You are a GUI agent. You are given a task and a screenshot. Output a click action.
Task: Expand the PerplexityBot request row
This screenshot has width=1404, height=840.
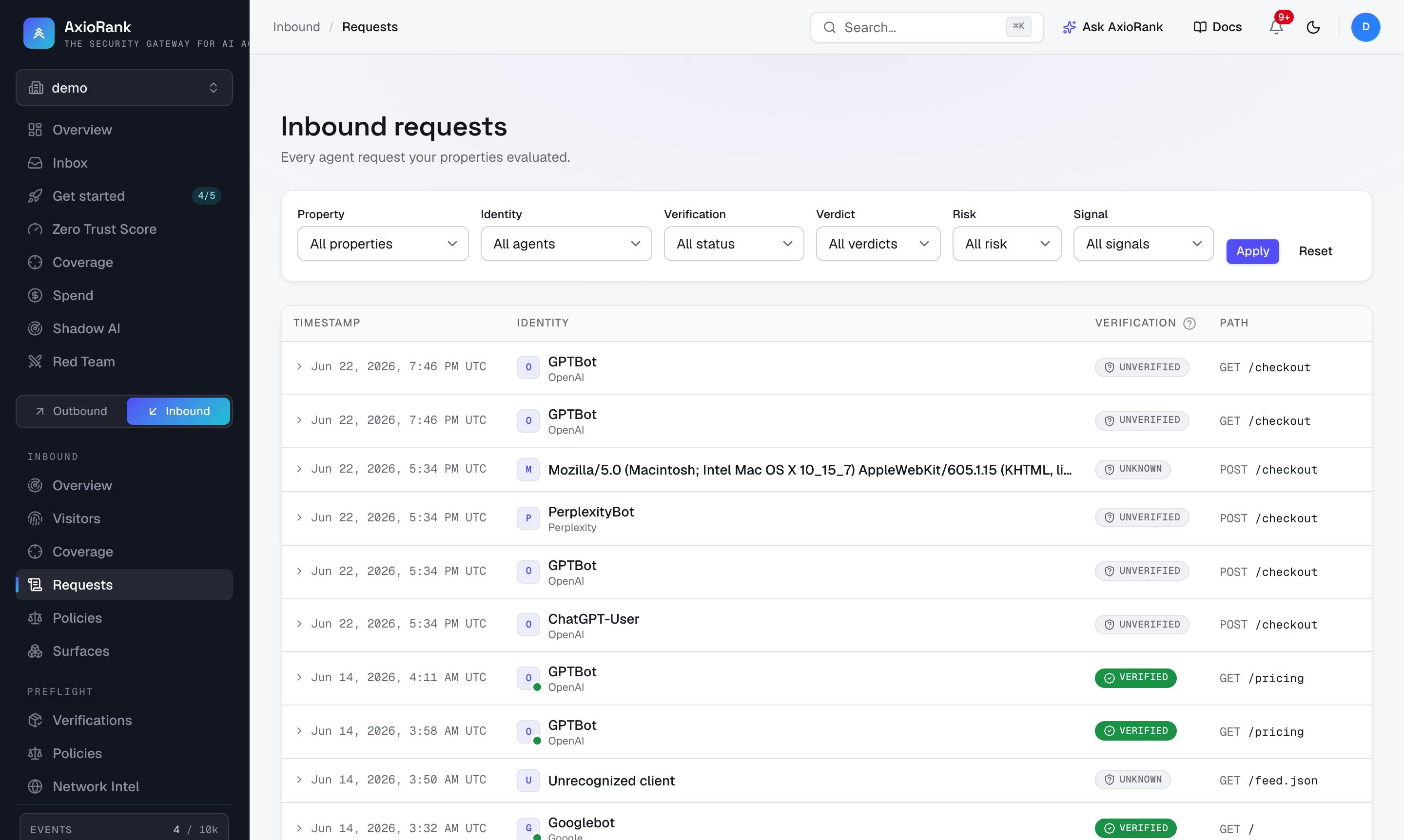click(299, 517)
